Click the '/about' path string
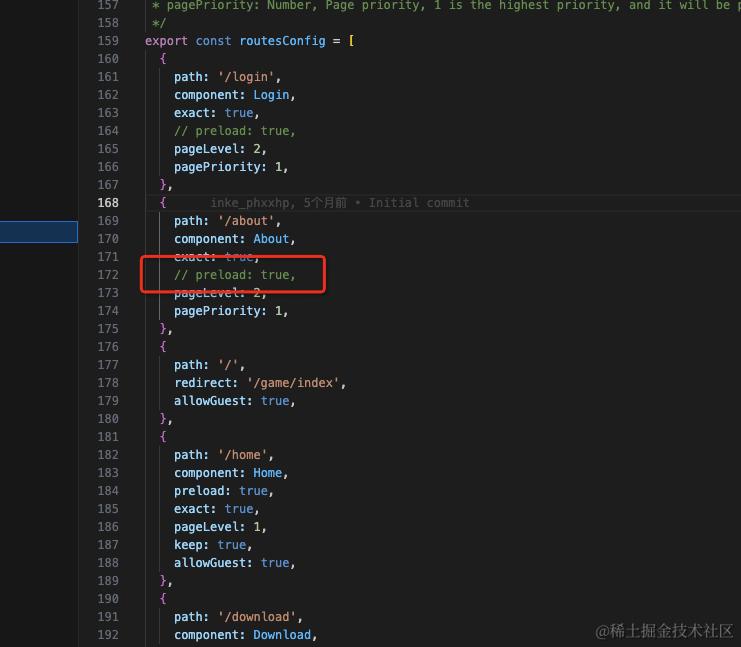 (246, 221)
